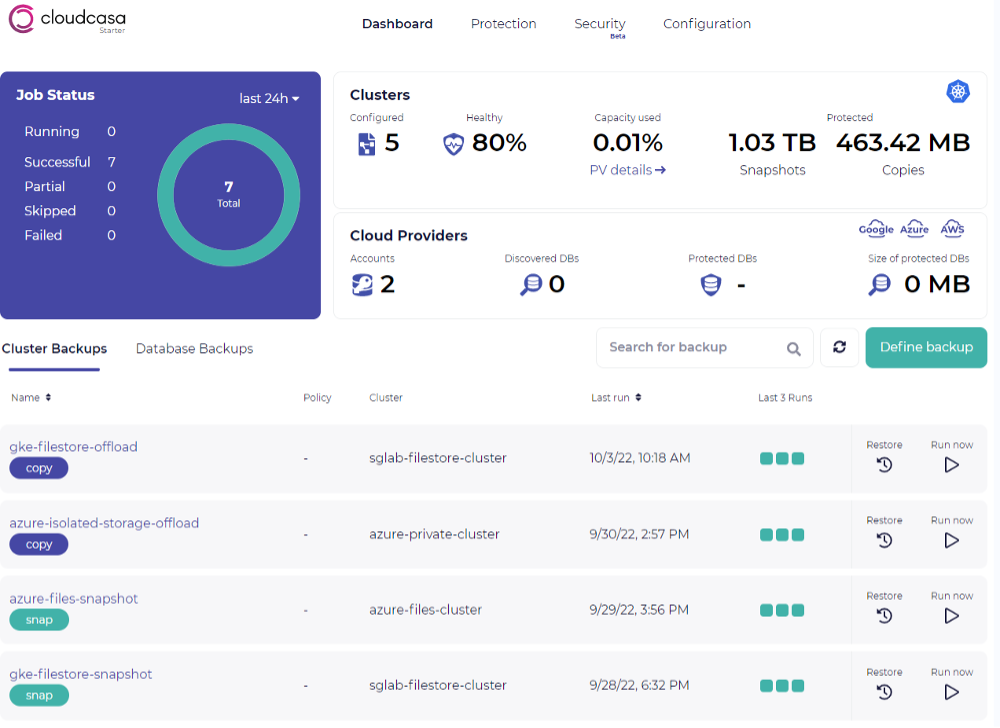Click the Define backup button
This screenshot has width=1000, height=728.
click(x=926, y=347)
